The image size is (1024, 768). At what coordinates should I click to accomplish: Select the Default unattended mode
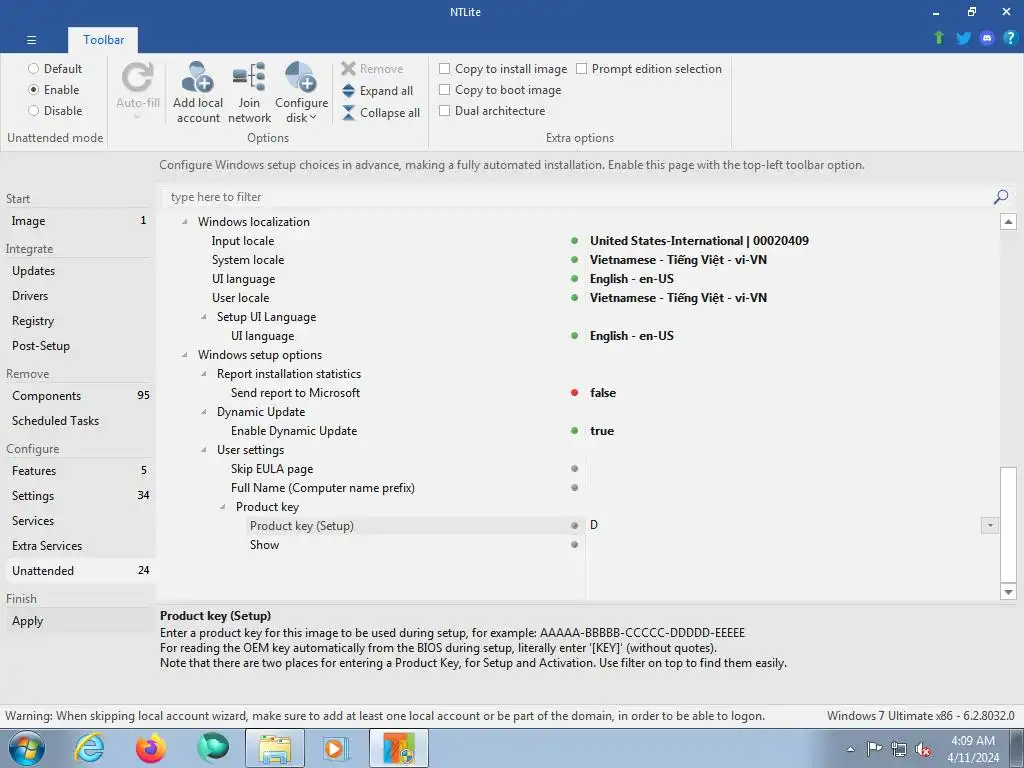point(33,69)
